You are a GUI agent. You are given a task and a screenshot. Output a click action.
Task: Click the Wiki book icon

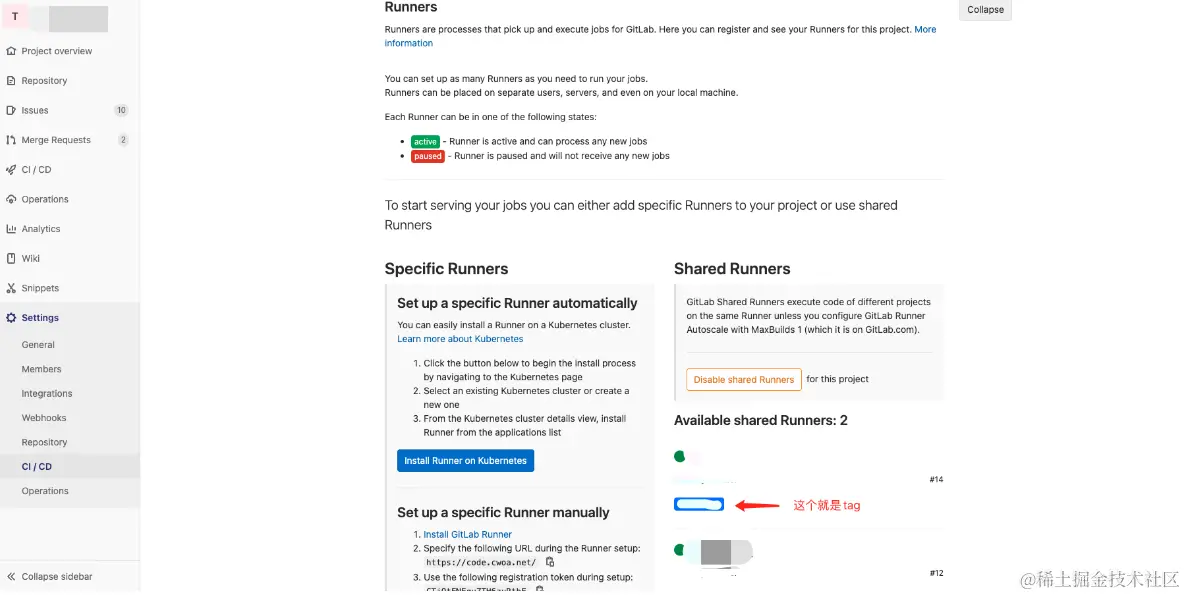11,258
